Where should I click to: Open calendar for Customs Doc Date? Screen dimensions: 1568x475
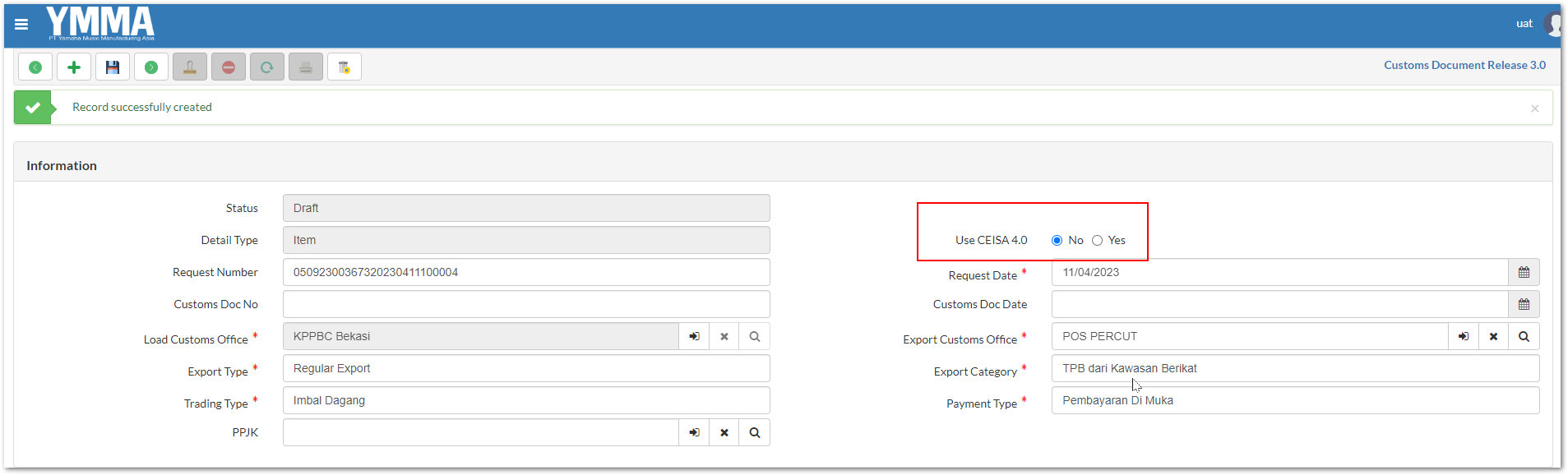pyautogui.click(x=1524, y=305)
